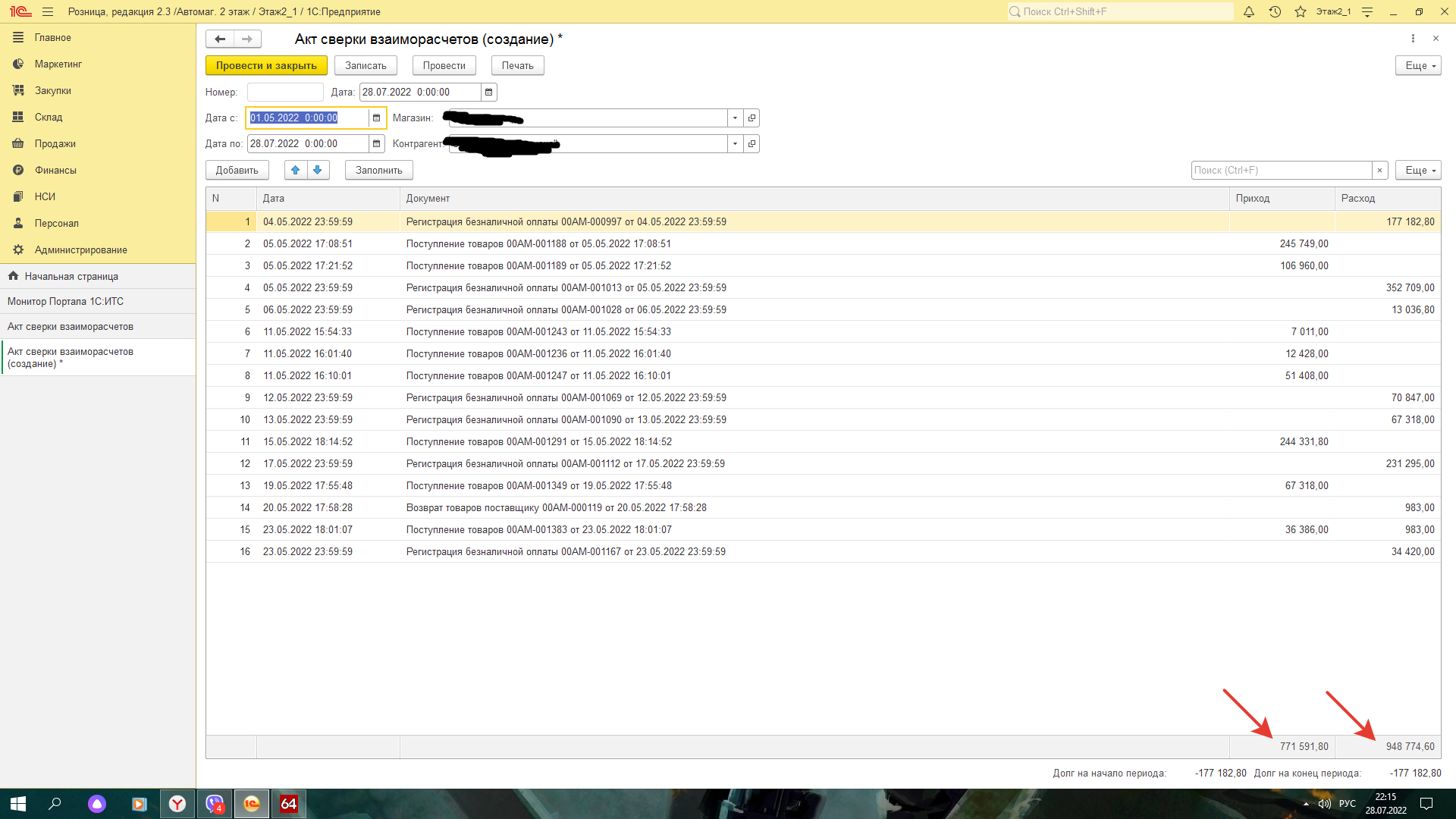Open Администрирование section
Viewport: 1456px width, 819px height.
click(x=98, y=249)
